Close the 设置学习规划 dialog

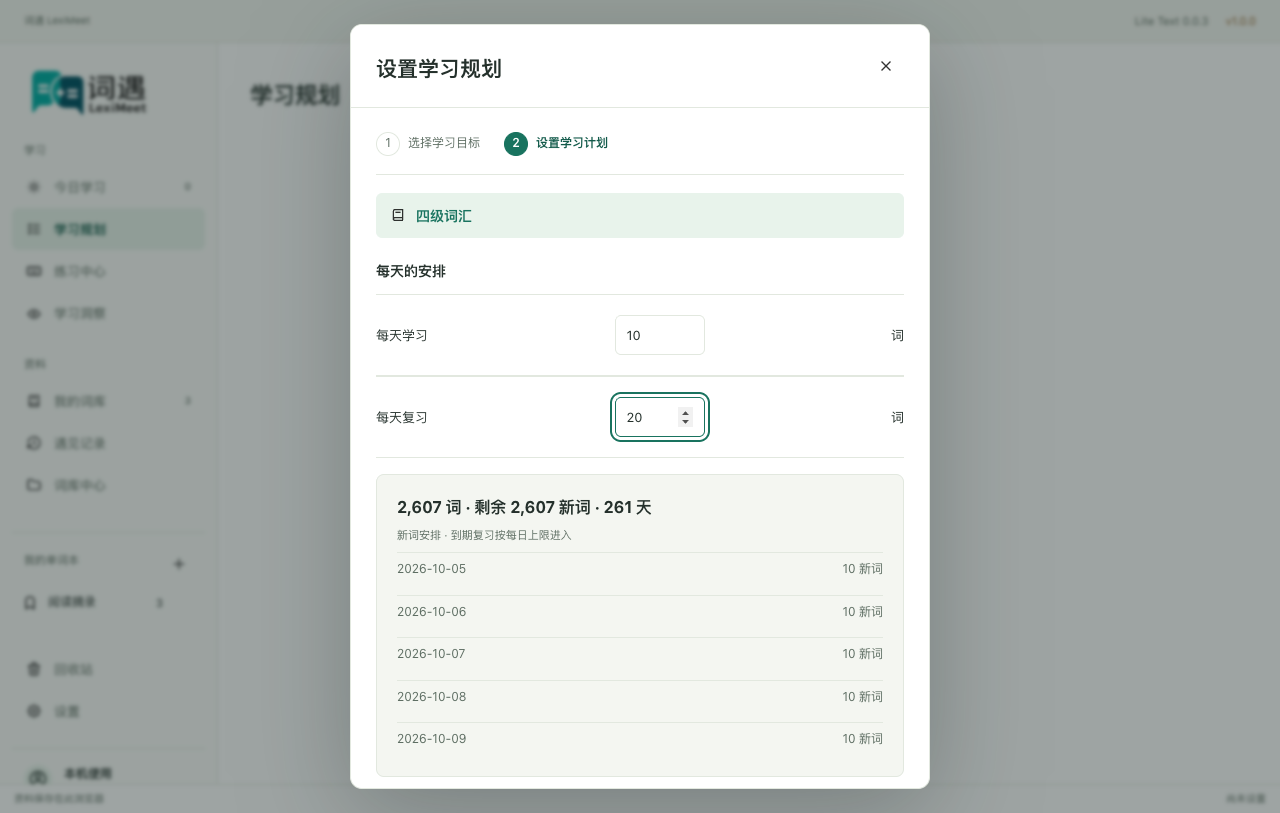[885, 66]
